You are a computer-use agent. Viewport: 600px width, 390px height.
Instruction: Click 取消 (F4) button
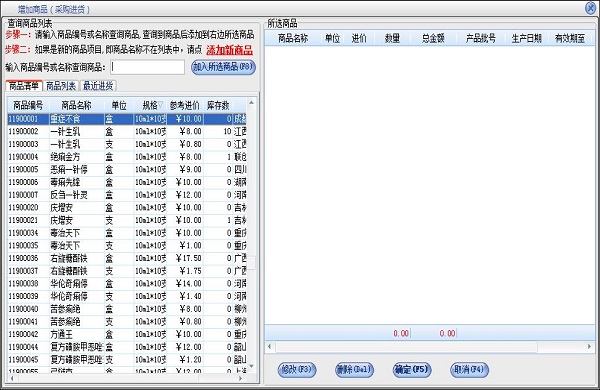(x=469, y=370)
